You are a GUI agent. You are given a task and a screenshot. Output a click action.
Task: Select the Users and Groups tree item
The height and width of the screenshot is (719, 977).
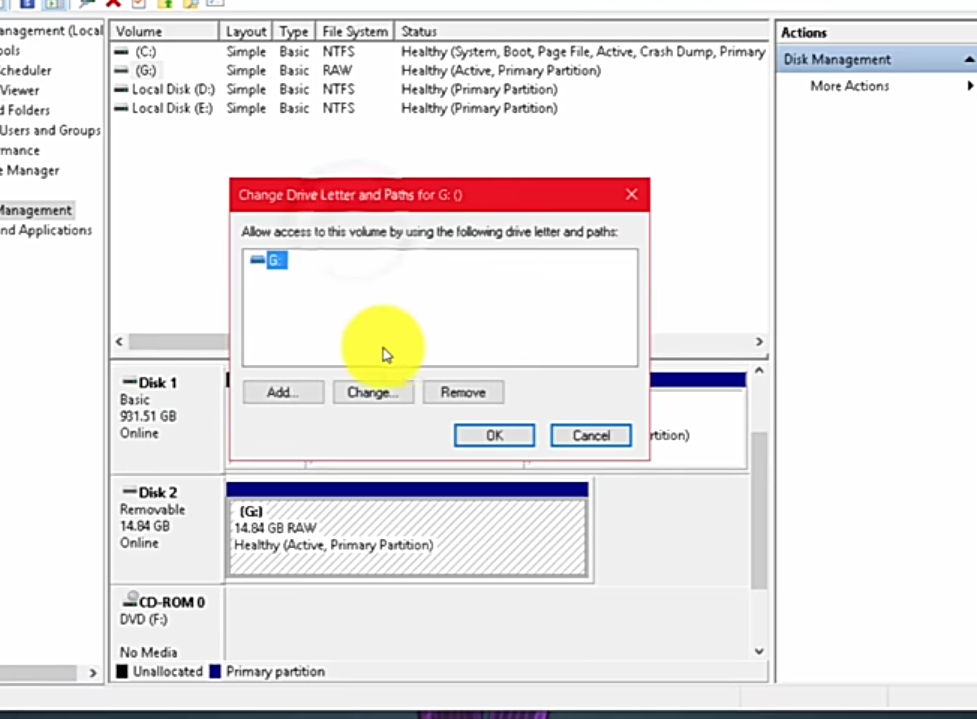[50, 131]
